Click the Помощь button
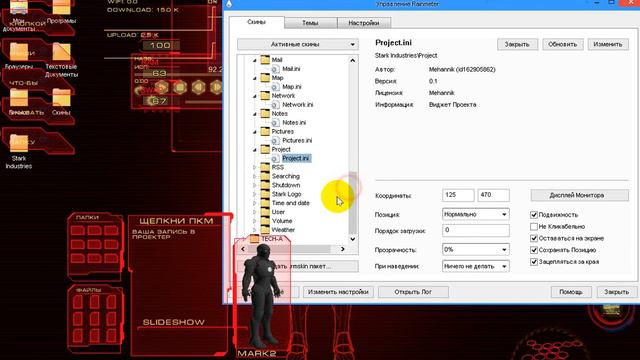640x360 pixels. coord(571,292)
